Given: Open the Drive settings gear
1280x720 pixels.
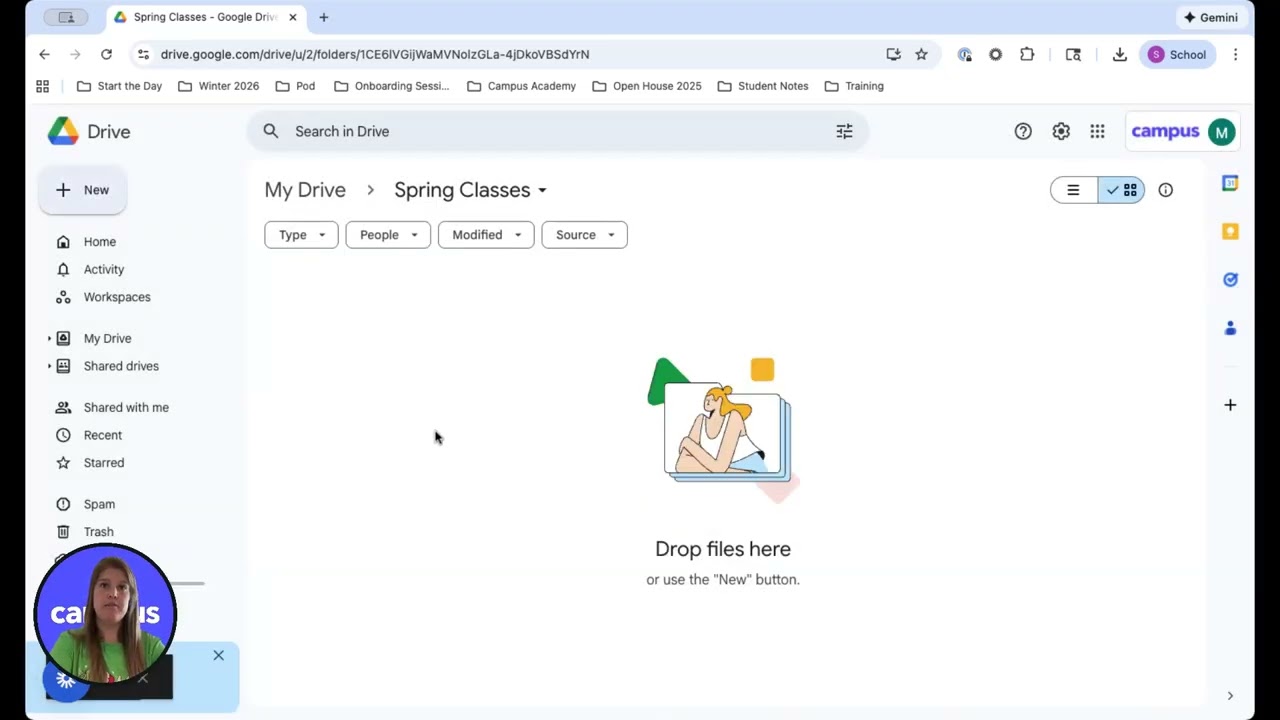Looking at the screenshot, I should pos(1061,131).
